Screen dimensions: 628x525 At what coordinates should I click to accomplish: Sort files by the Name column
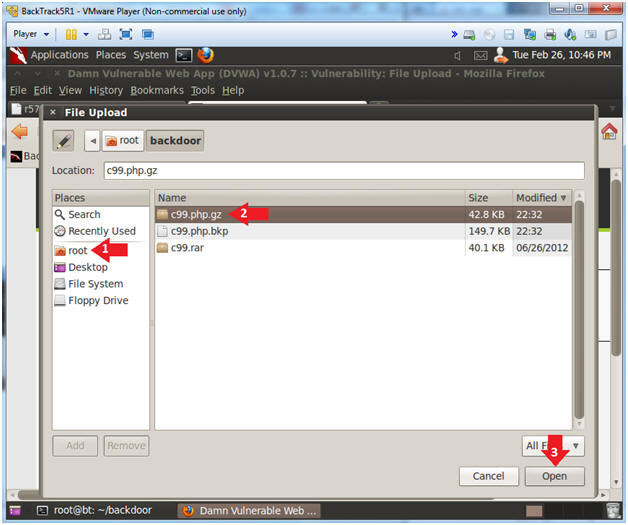click(310, 198)
